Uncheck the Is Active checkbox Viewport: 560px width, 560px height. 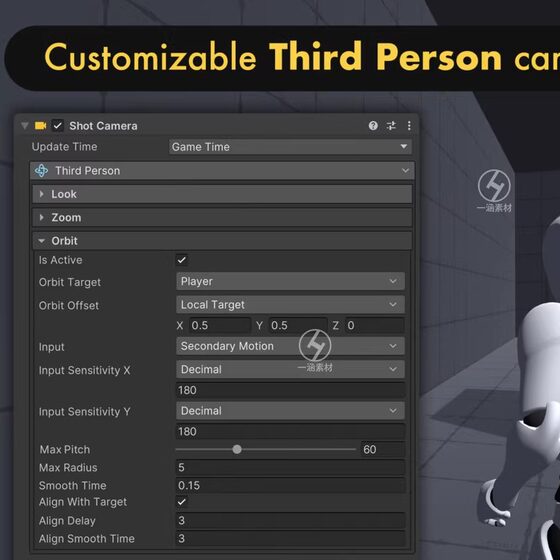tap(181, 260)
